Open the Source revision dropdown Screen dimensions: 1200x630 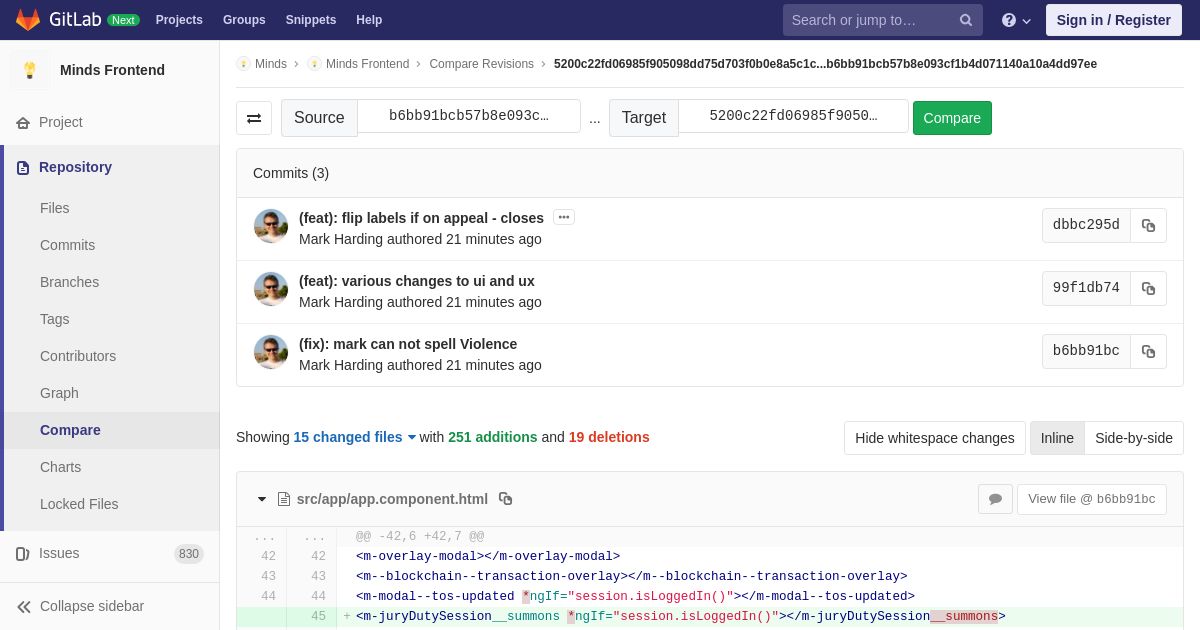[469, 116]
